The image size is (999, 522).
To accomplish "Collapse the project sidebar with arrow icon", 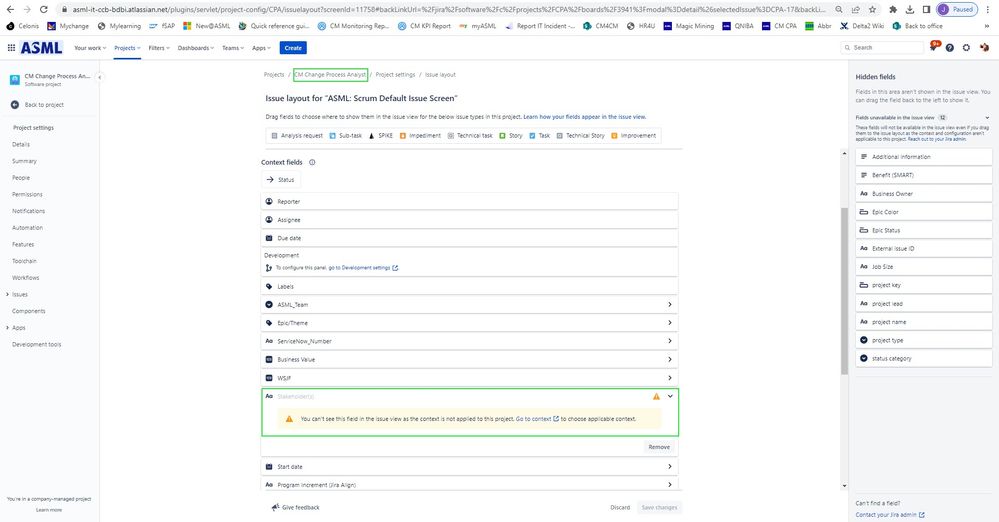I will [x=99, y=77].
